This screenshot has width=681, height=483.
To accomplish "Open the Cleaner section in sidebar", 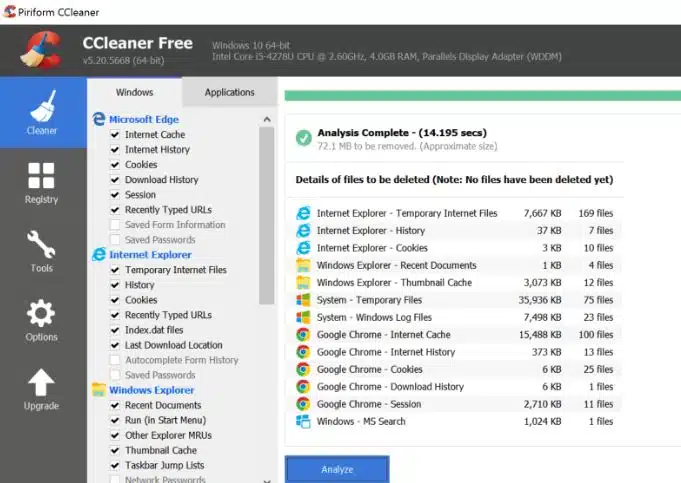I will coord(43,112).
